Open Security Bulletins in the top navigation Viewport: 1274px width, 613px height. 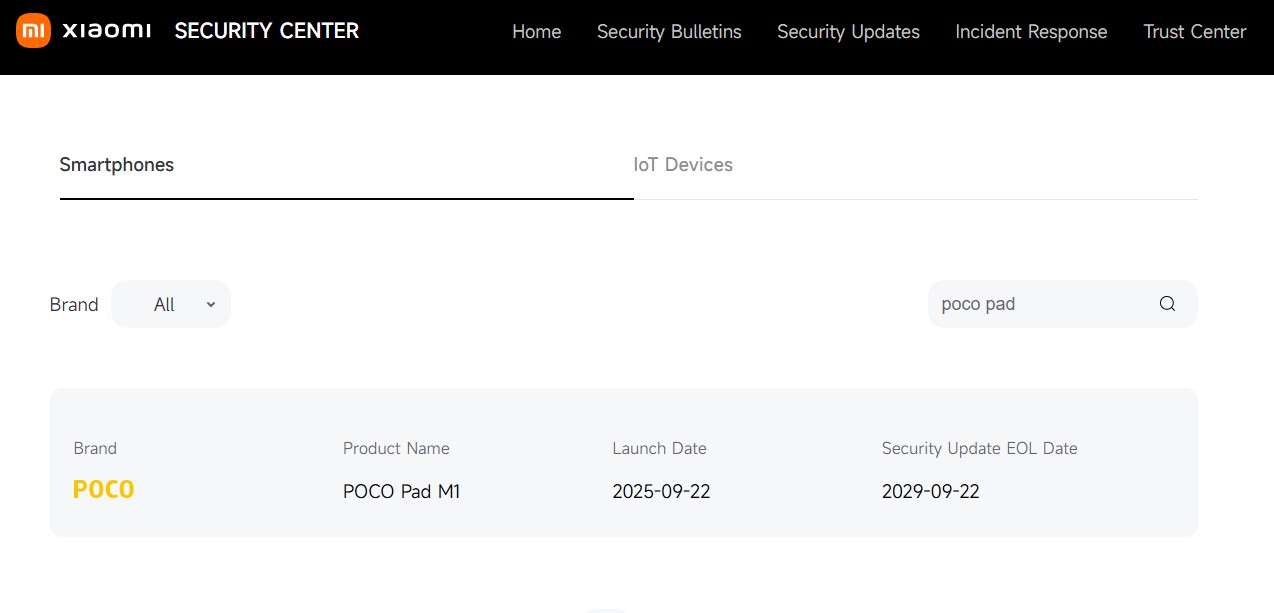669,32
